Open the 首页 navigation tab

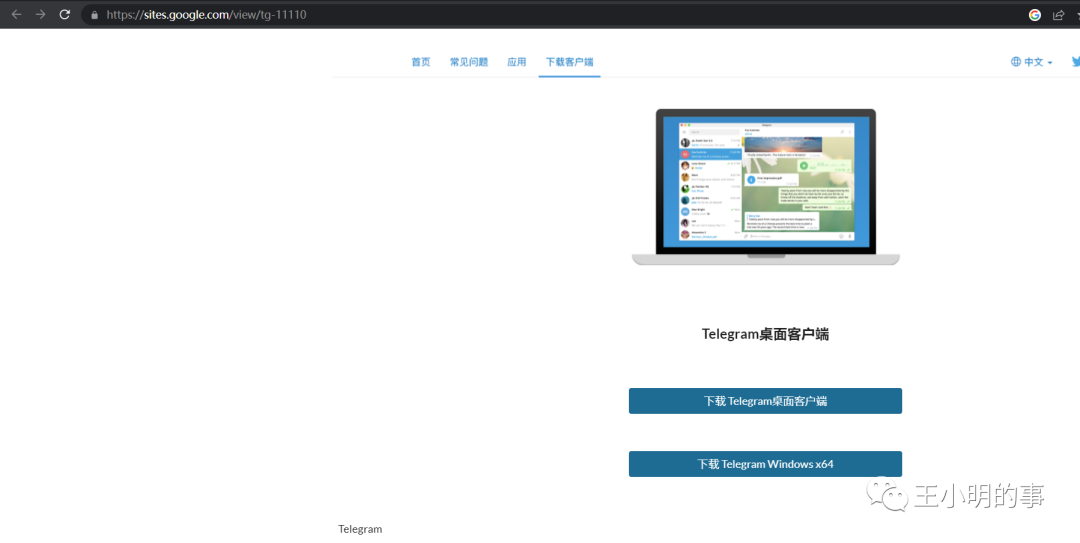coord(421,62)
